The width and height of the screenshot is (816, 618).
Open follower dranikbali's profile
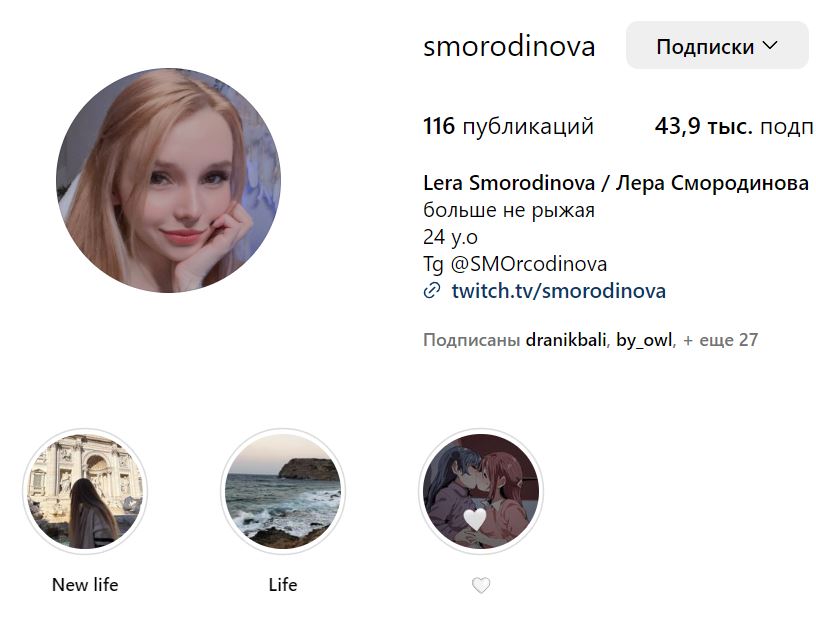pyautogui.click(x=566, y=340)
